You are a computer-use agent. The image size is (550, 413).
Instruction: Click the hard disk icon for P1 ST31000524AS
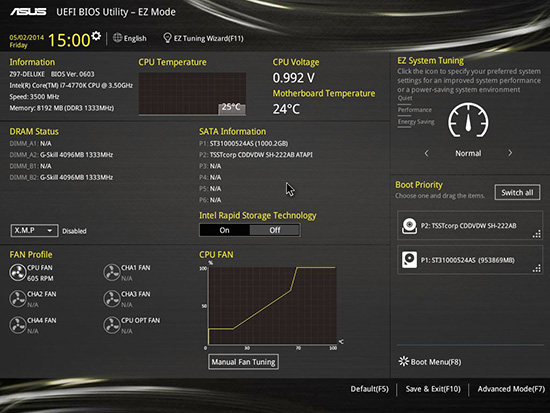[x=409, y=260]
